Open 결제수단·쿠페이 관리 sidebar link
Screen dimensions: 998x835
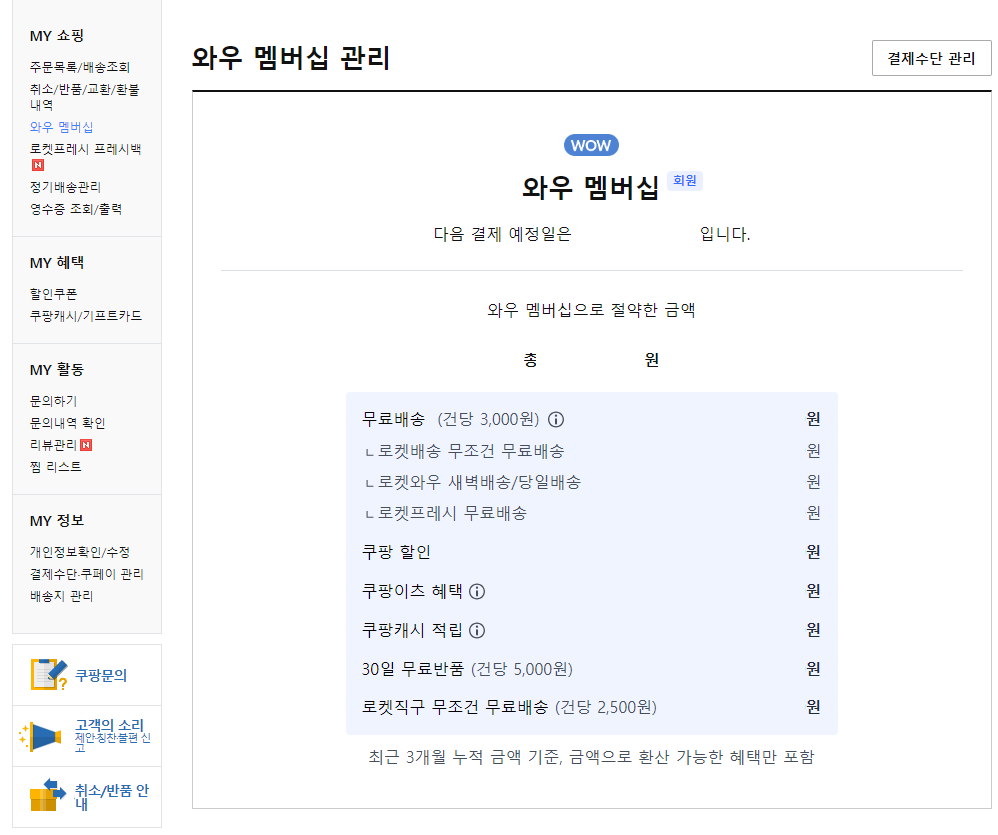click(87, 574)
